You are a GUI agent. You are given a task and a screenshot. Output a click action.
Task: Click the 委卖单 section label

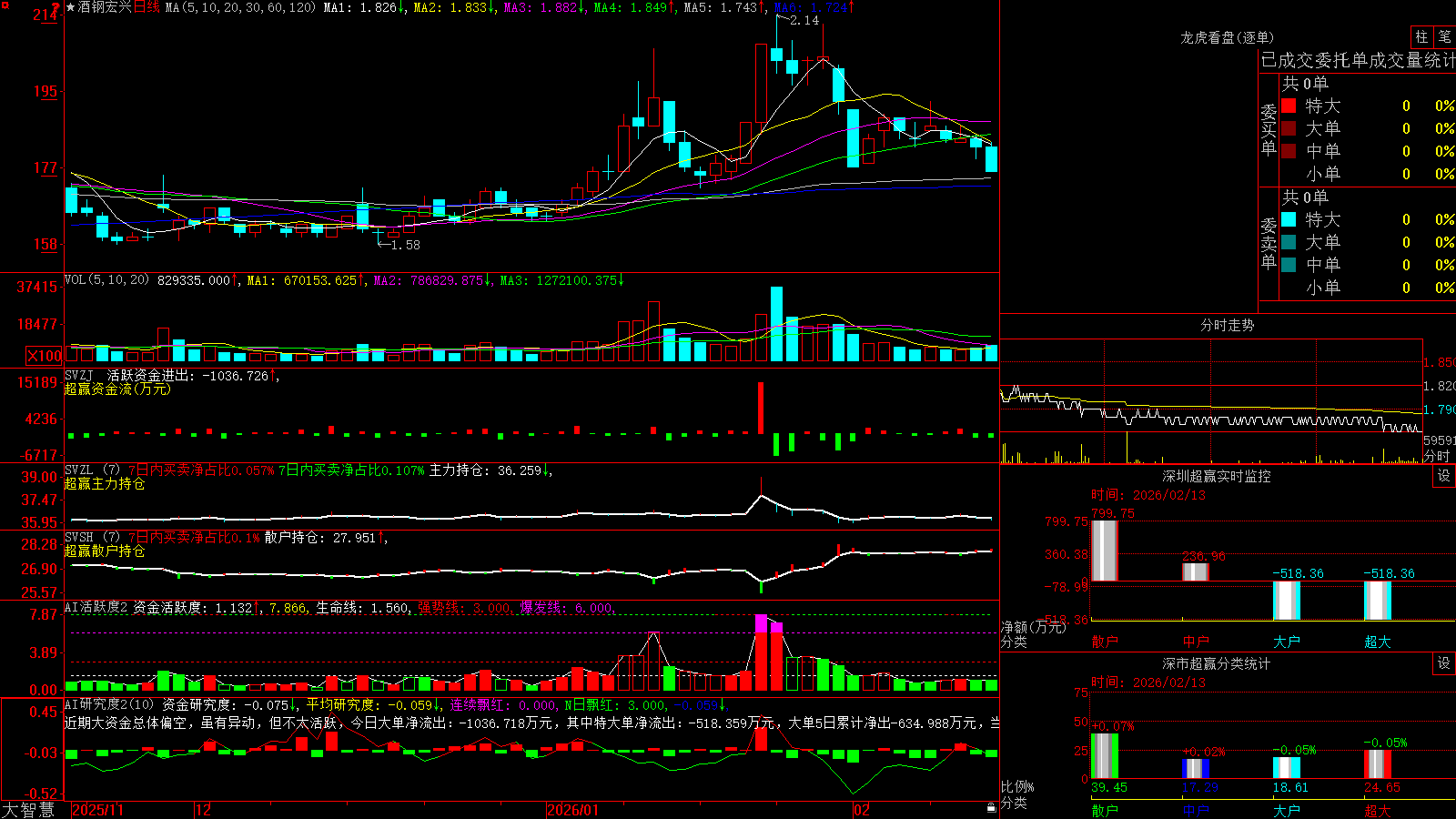1269,243
